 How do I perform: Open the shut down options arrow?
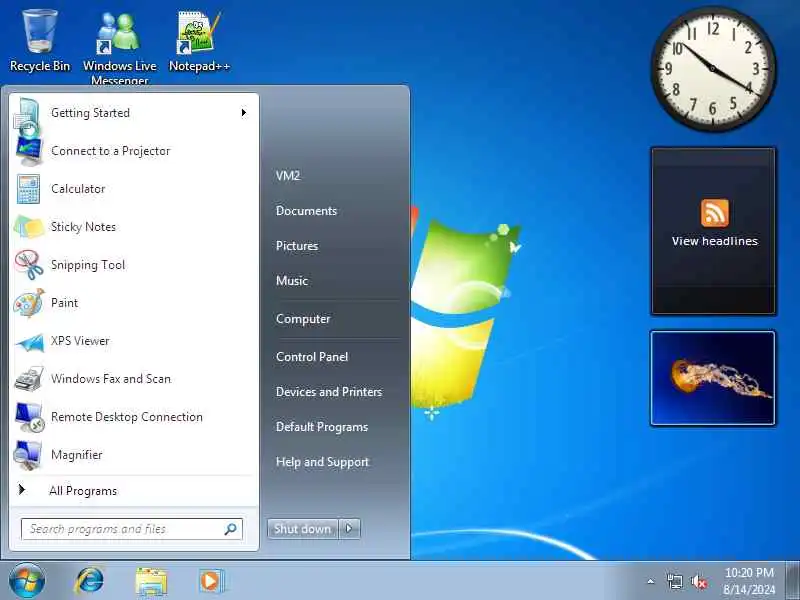pos(349,529)
